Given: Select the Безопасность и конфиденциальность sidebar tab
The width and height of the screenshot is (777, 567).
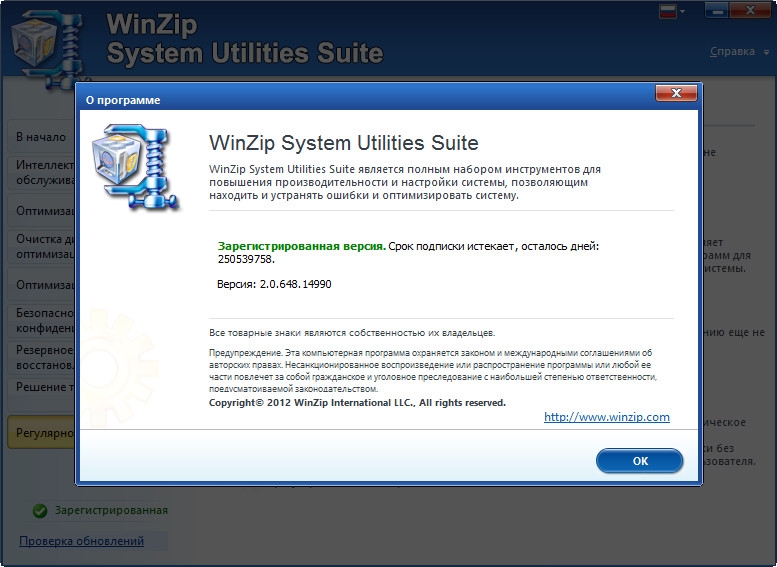Looking at the screenshot, I should pos(42,321).
